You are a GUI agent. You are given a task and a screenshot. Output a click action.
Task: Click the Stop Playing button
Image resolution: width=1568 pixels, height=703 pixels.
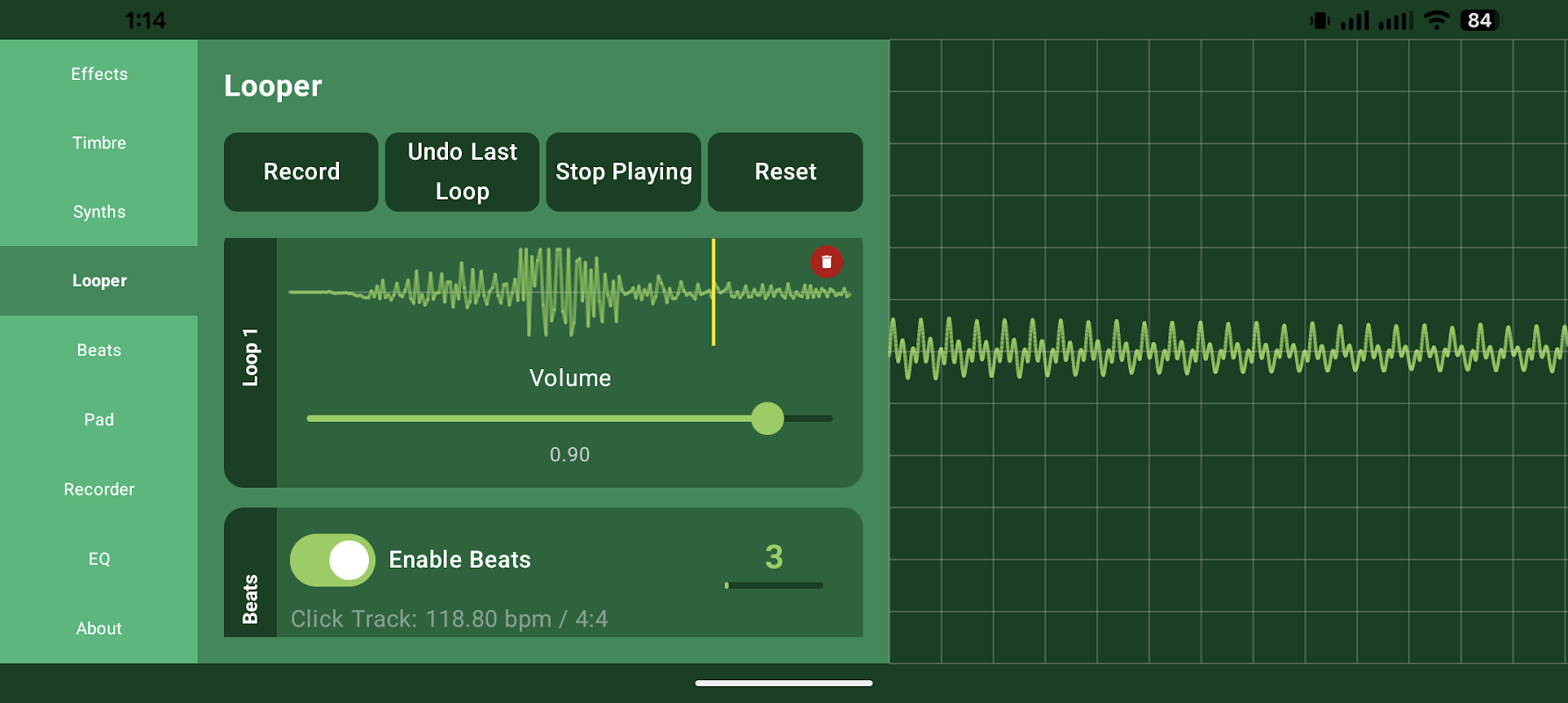click(x=624, y=172)
